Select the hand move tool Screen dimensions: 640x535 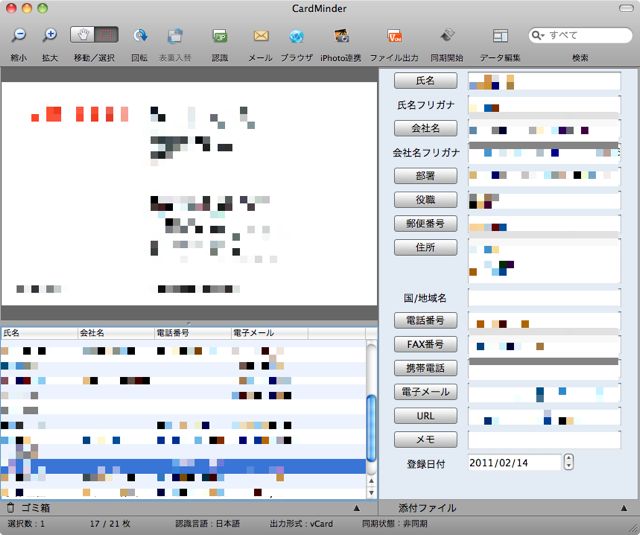82,35
